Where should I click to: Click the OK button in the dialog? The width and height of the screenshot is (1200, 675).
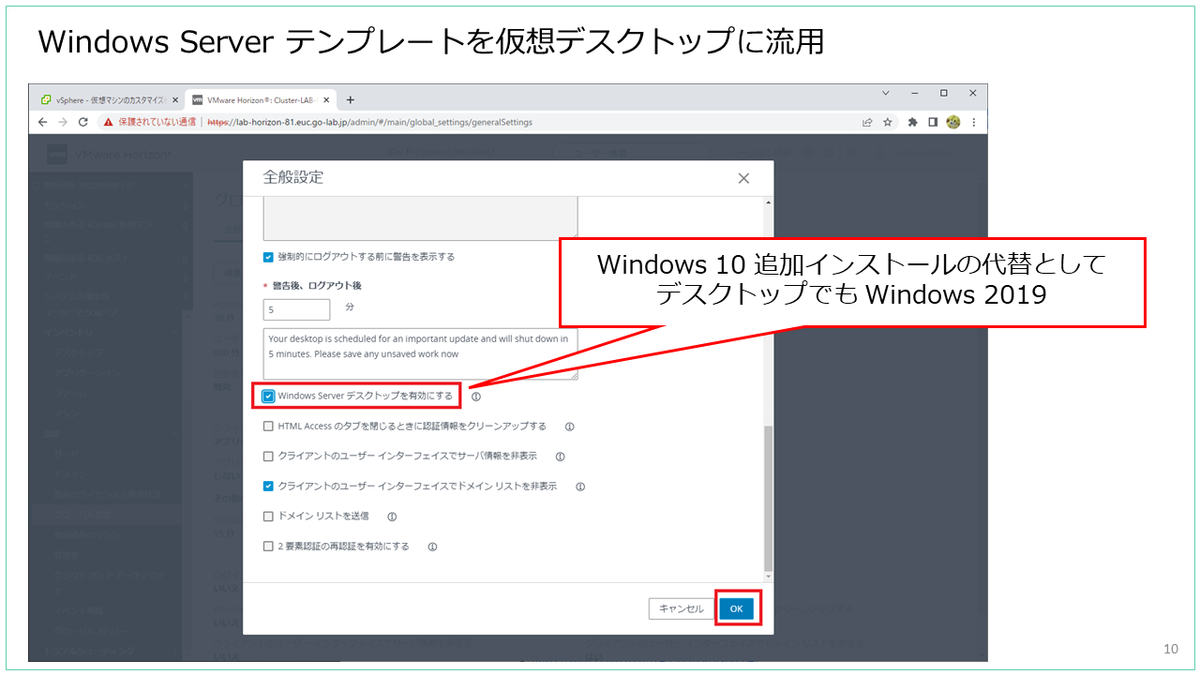[736, 608]
